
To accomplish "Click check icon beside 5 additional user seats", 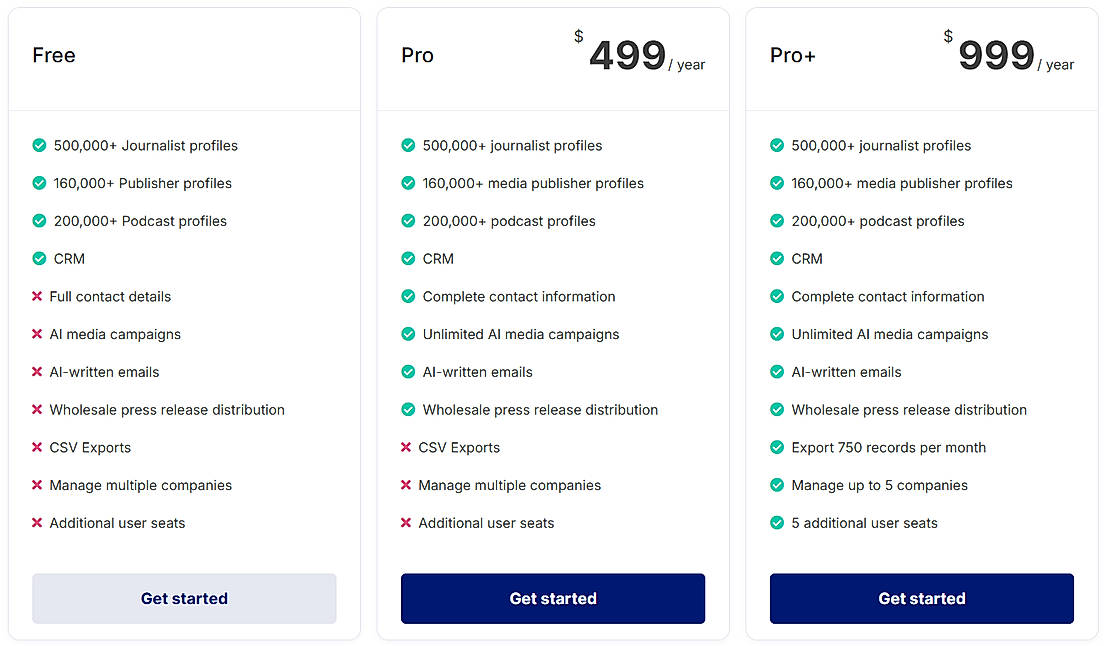I will [x=777, y=523].
